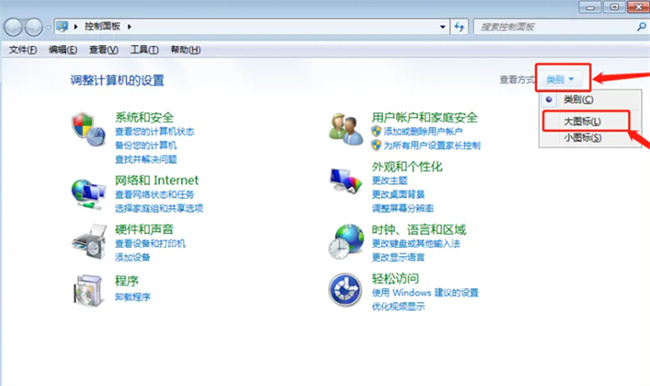The height and width of the screenshot is (386, 650).
Task: Click 优化视频显示 link
Action: pos(398,306)
